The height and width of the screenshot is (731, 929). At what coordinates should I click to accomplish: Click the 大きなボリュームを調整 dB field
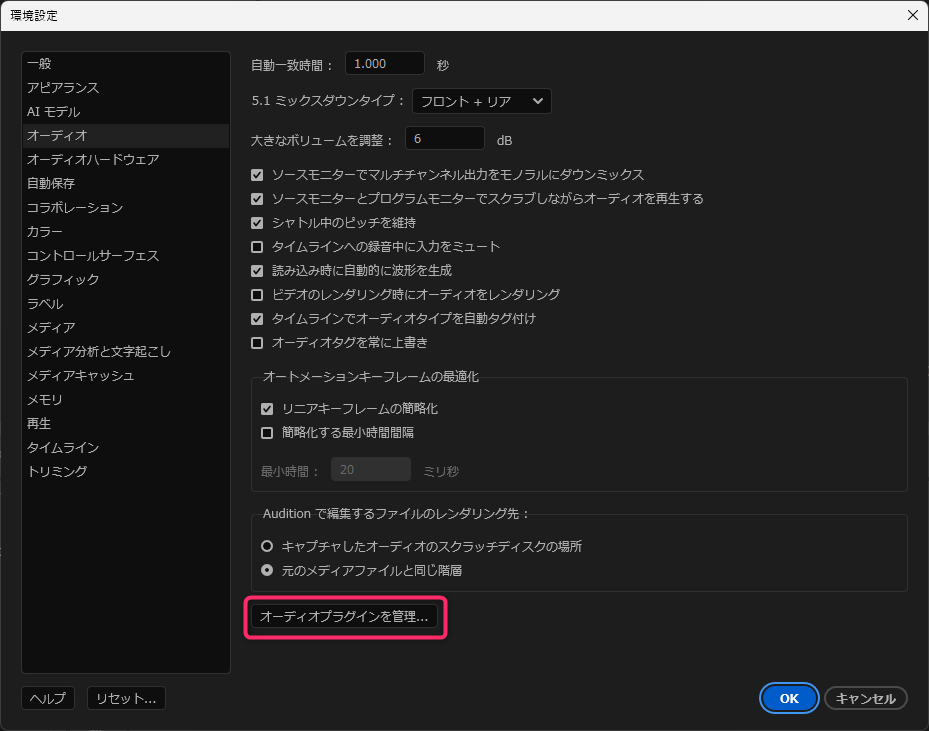444,138
